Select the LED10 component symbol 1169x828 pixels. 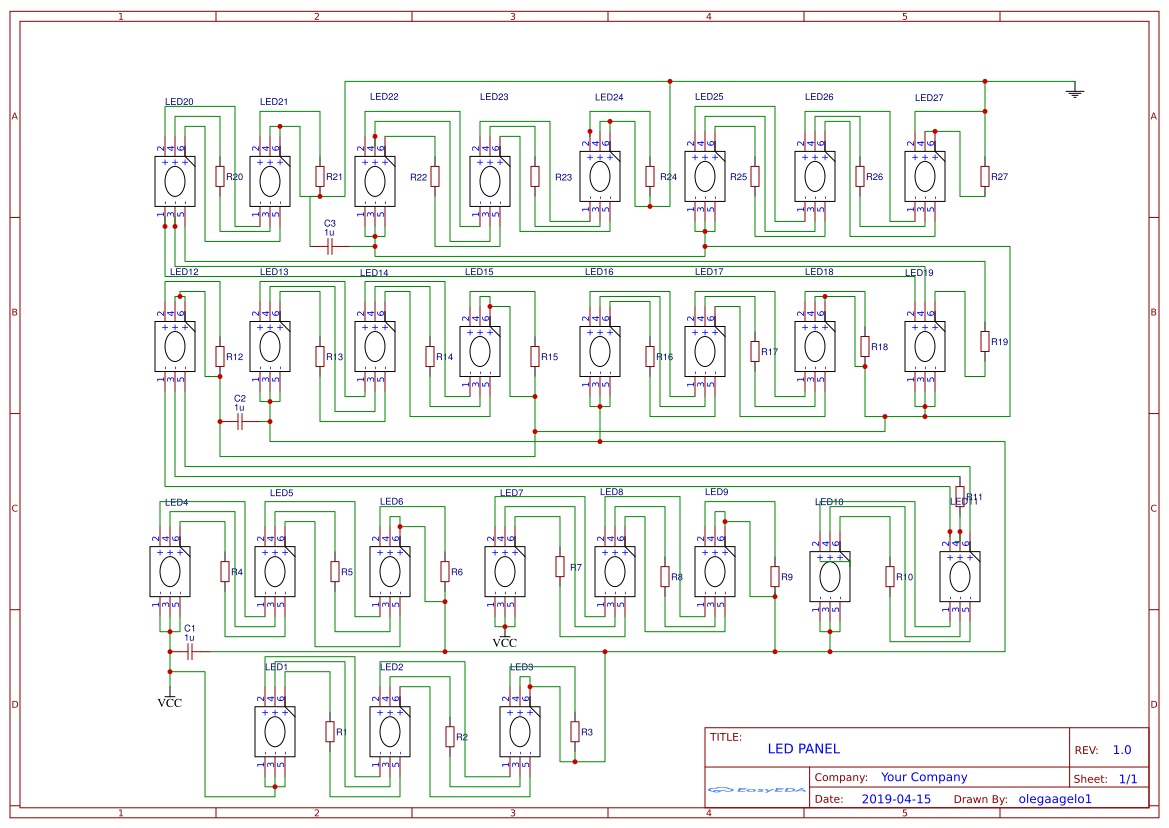(830, 577)
